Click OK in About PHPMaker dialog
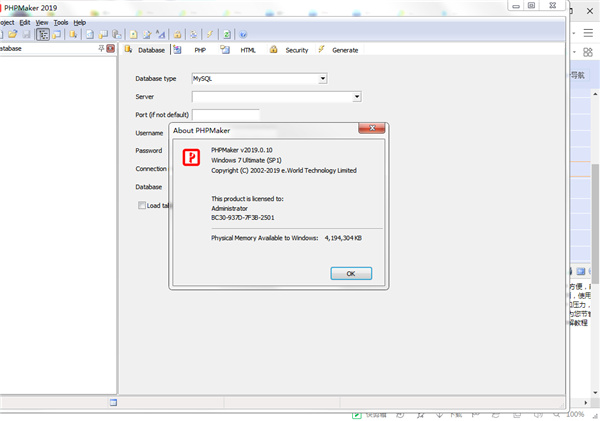 [x=351, y=274]
